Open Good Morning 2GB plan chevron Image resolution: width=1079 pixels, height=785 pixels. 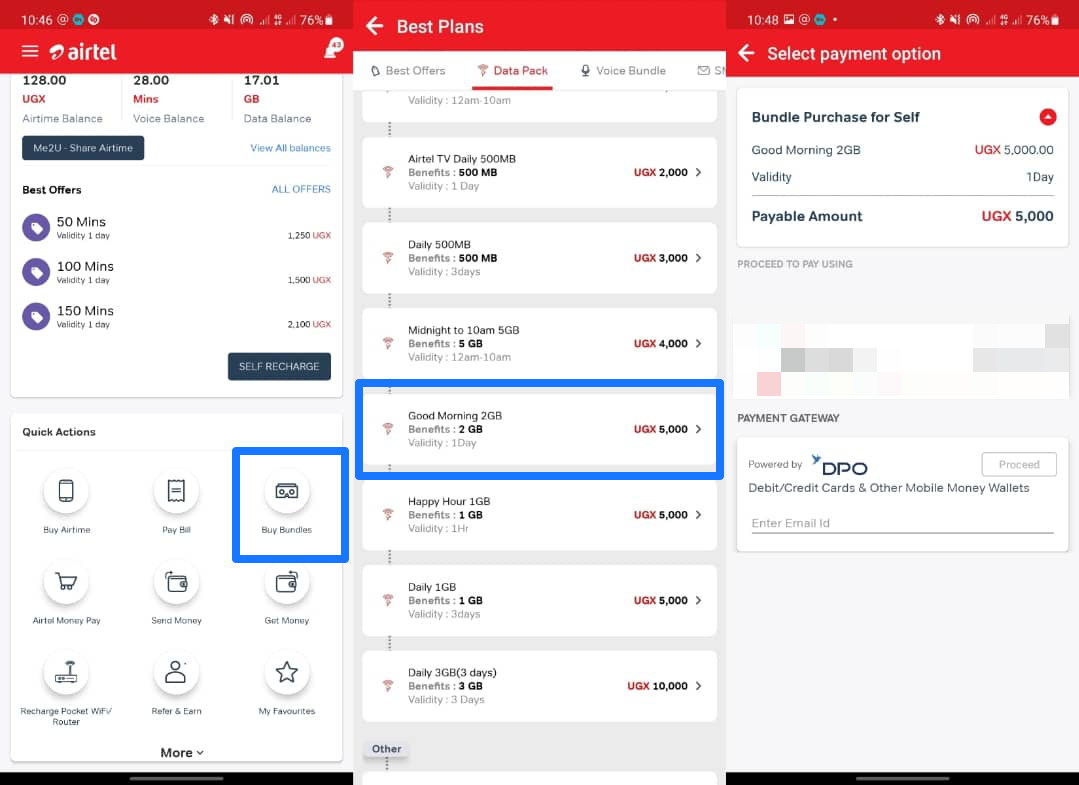698,429
